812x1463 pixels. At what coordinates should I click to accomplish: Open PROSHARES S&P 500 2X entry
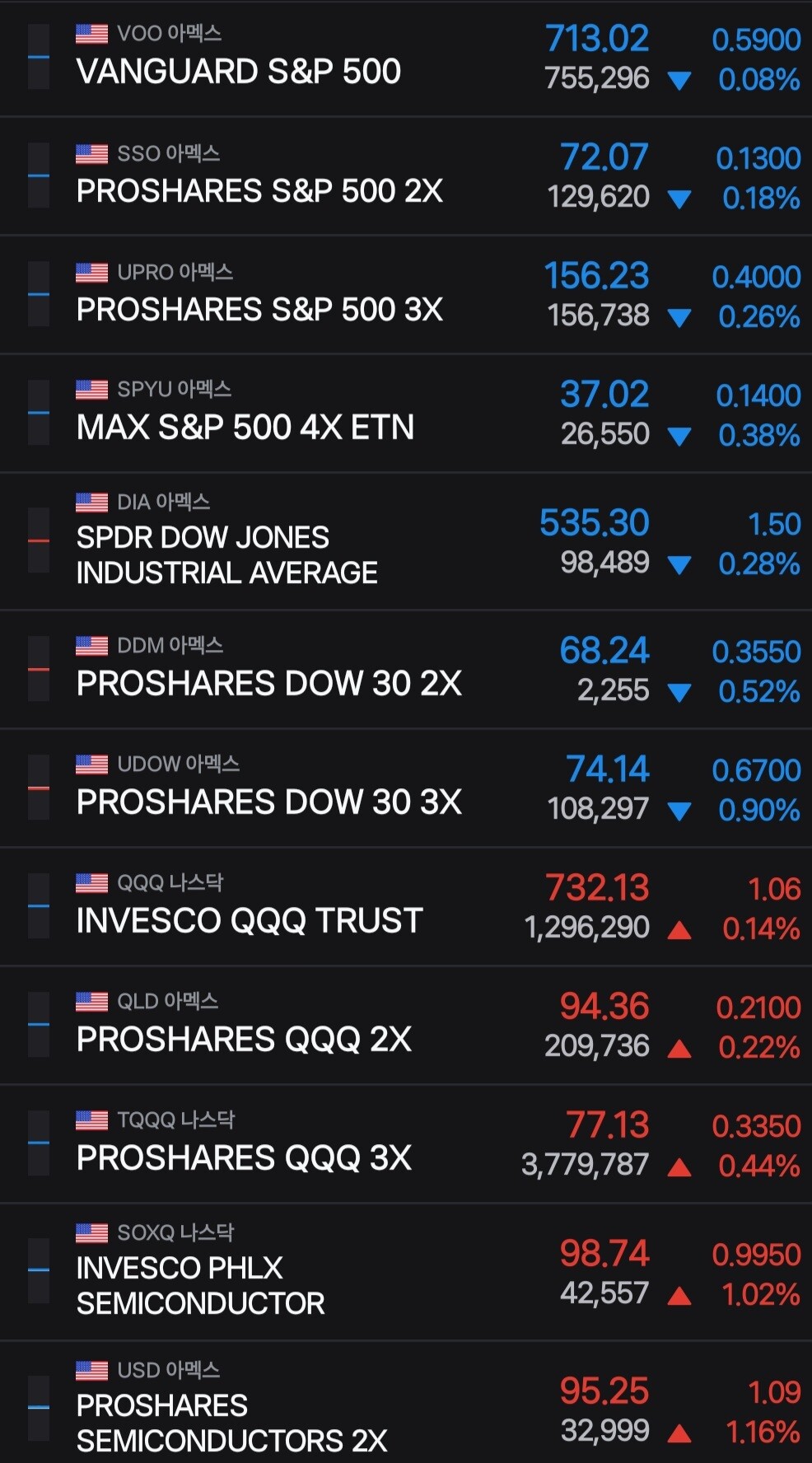[x=406, y=176]
